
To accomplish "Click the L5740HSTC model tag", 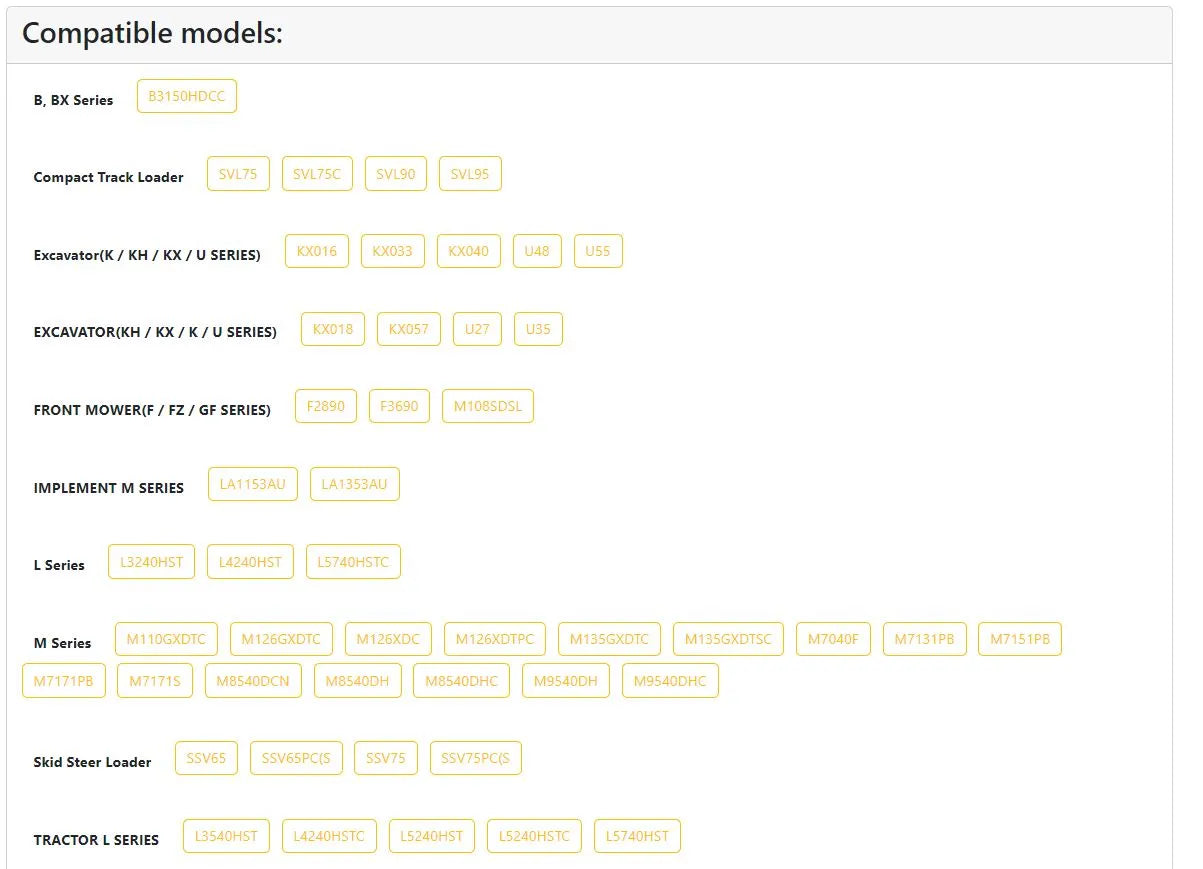I will point(354,562).
